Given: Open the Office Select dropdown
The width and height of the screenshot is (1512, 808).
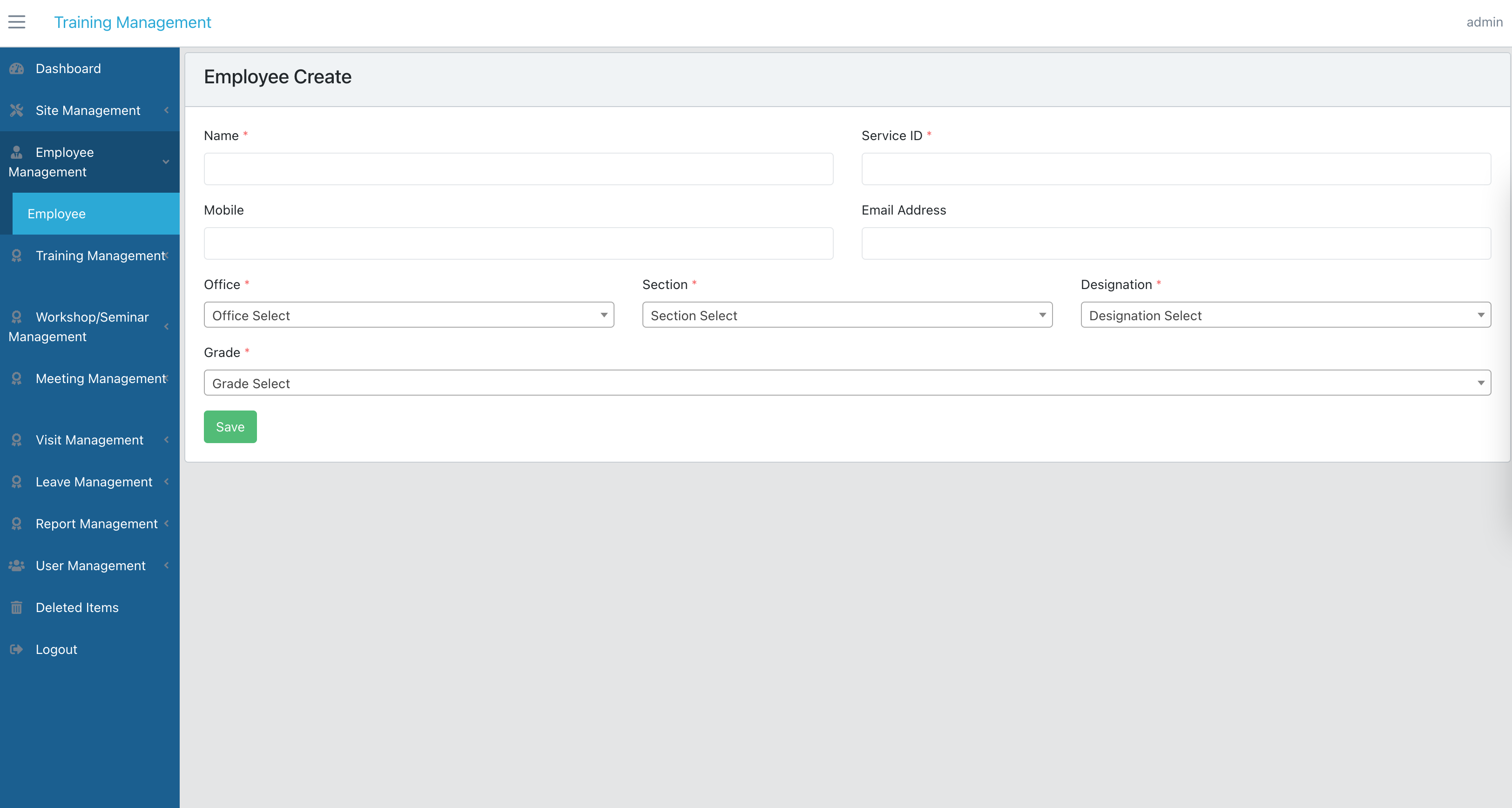Looking at the screenshot, I should [409, 315].
